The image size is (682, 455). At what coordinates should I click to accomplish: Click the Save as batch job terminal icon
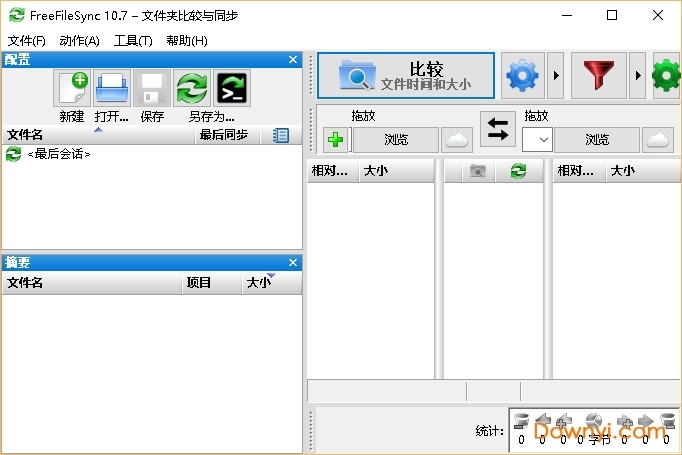(232, 88)
